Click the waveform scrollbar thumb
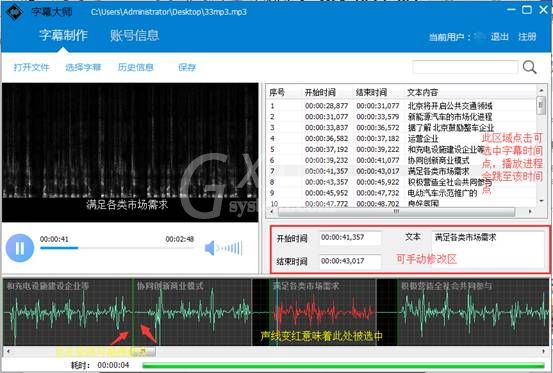Viewport: 553px width, 373px height. [142, 351]
